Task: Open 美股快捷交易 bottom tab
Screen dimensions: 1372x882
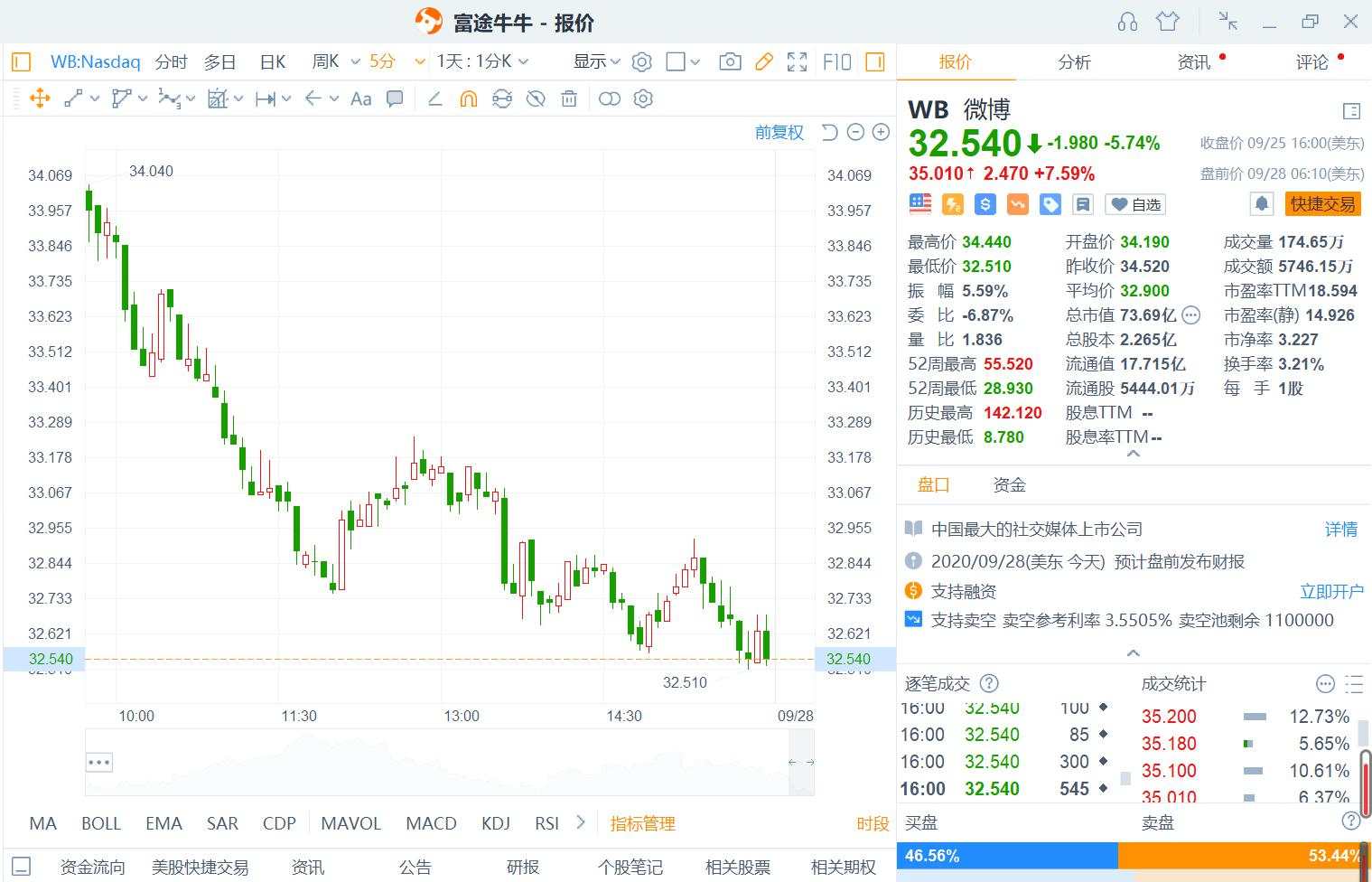Action: (200, 867)
